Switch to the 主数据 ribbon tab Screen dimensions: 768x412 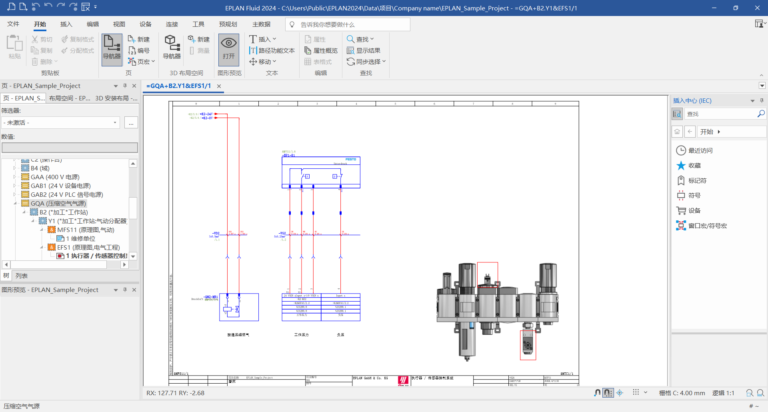(x=261, y=24)
